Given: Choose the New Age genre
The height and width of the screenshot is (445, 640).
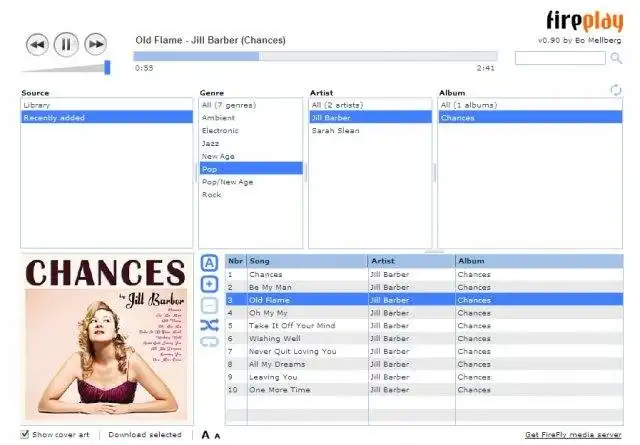Looking at the screenshot, I should pos(251,156).
